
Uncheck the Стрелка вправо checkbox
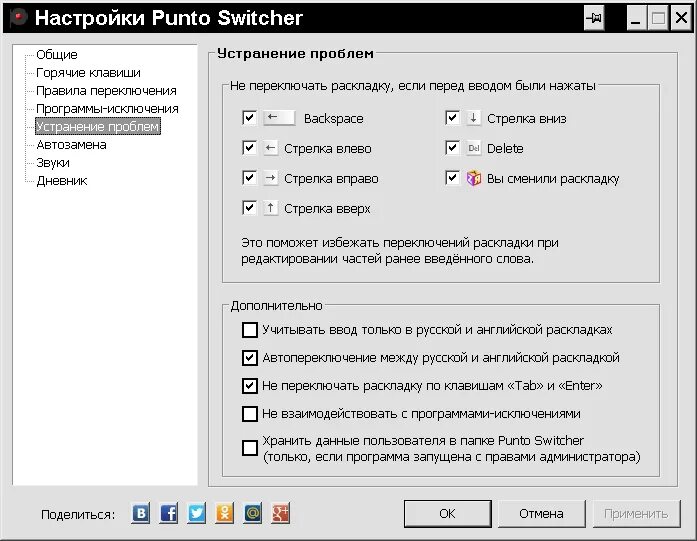coord(249,178)
